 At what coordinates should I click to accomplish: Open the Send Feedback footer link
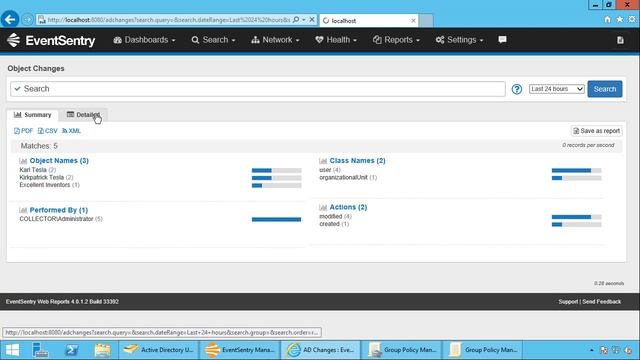pyautogui.click(x=602, y=302)
